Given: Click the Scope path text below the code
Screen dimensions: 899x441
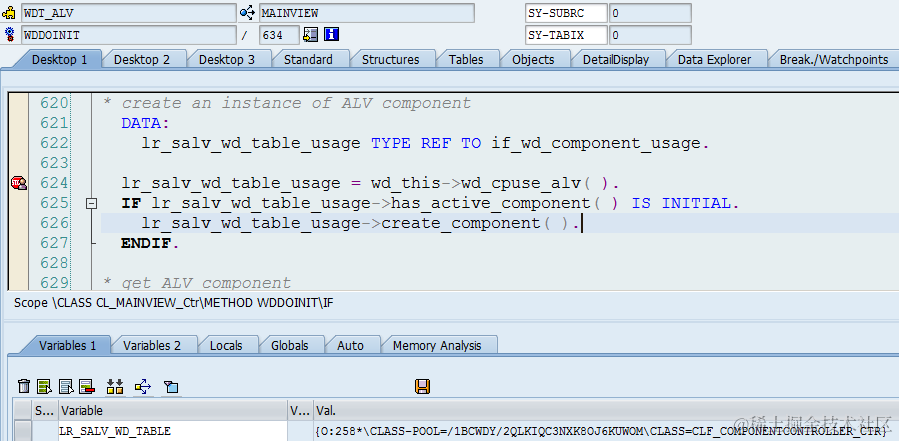Looking at the screenshot, I should [173, 303].
